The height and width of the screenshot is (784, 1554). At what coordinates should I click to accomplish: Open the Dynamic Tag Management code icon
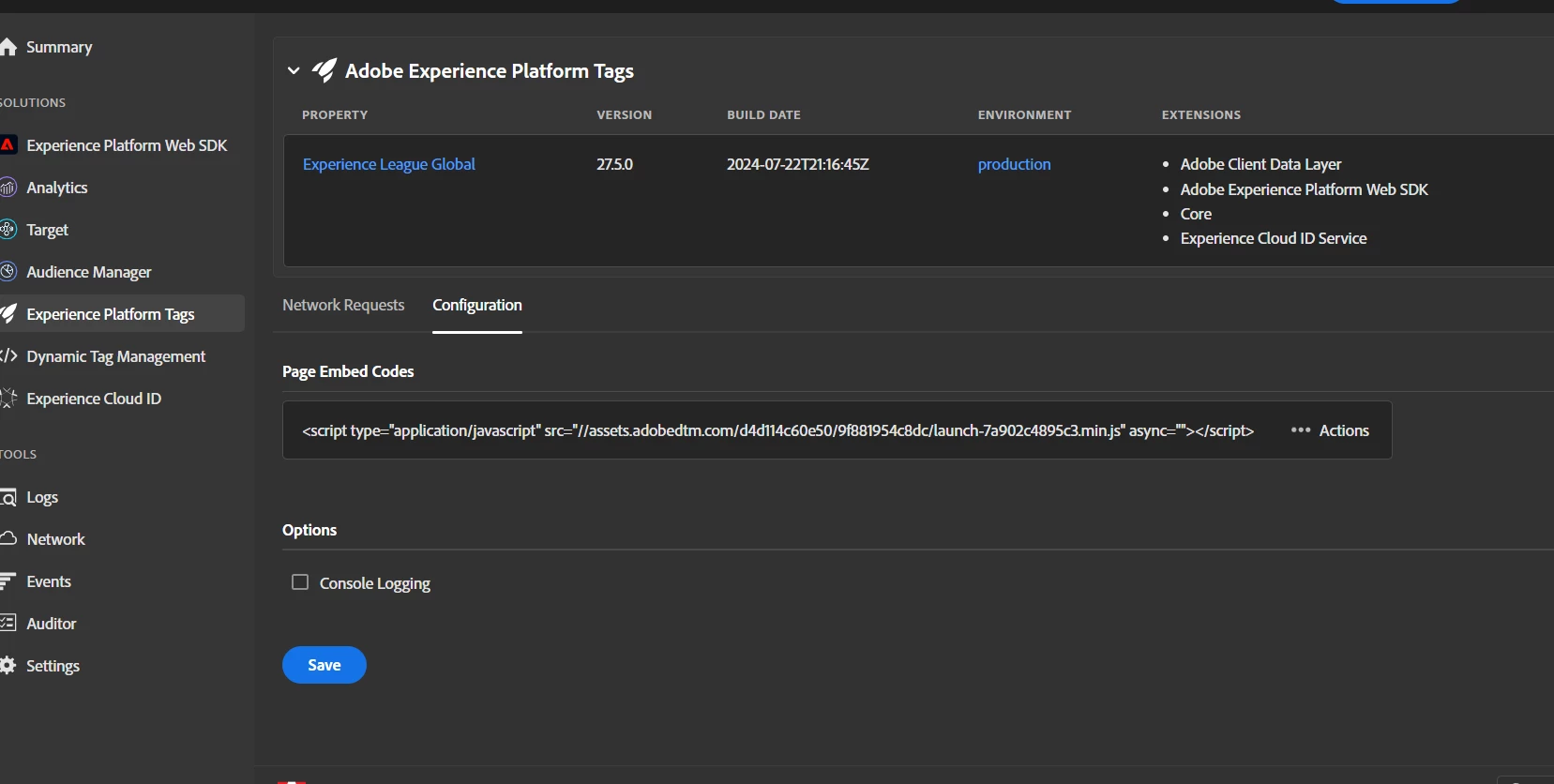tap(9, 356)
